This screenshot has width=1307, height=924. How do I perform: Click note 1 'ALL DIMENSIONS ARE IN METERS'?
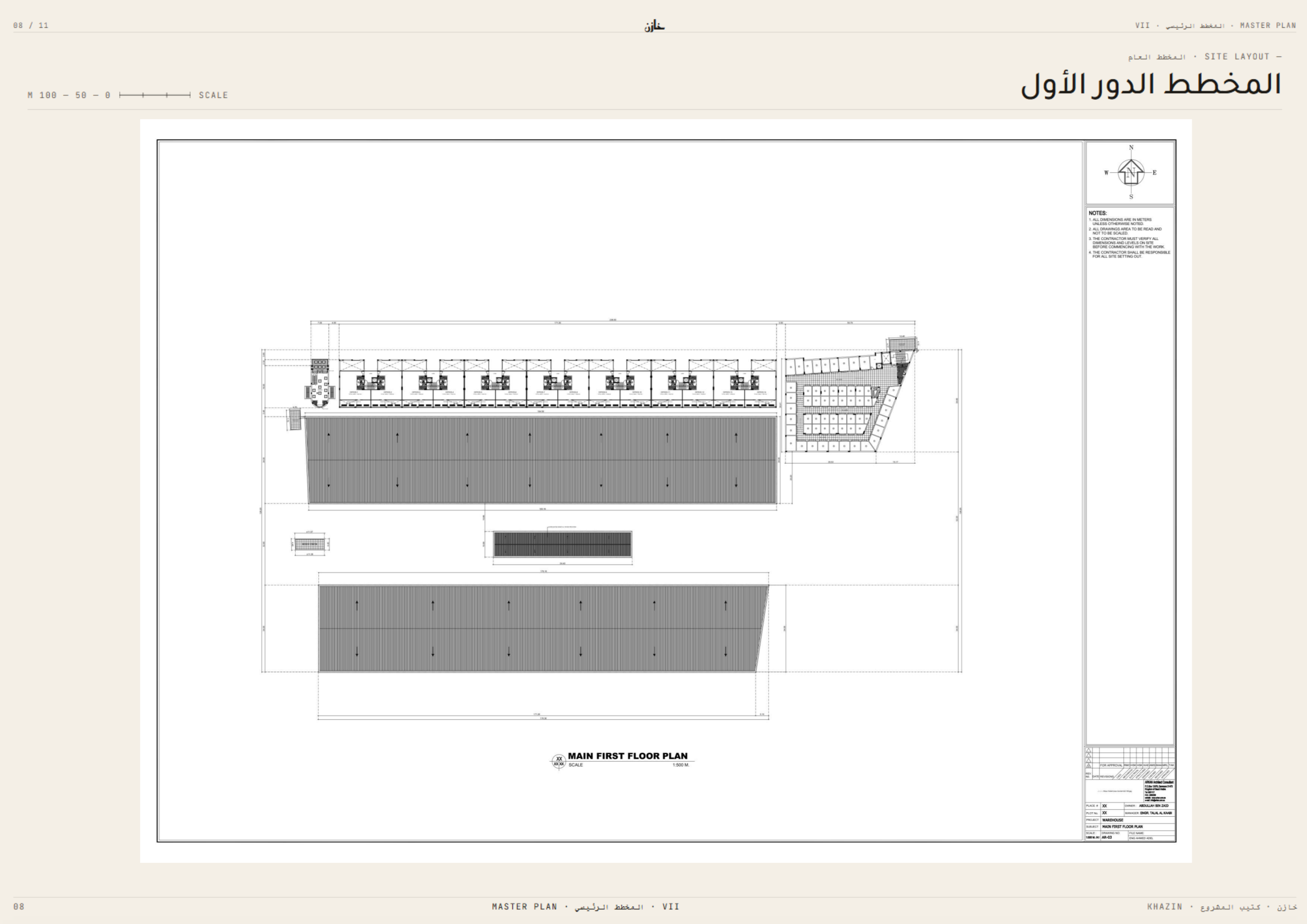[x=1120, y=221]
